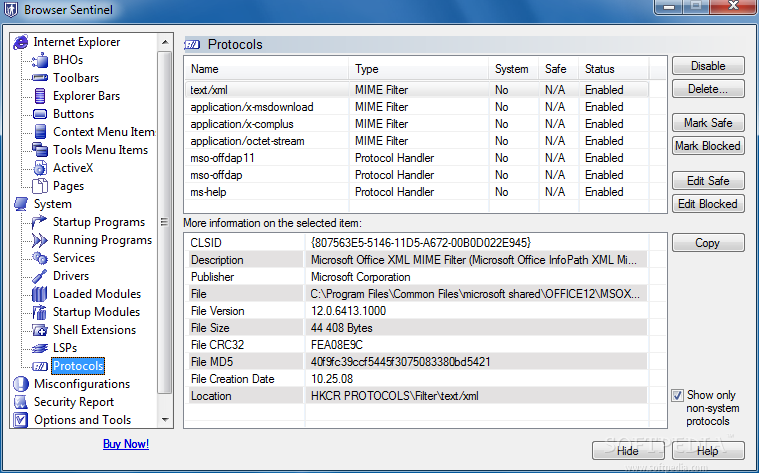Click the Protocols icon in tree
The height and width of the screenshot is (473, 759).
coord(40,366)
